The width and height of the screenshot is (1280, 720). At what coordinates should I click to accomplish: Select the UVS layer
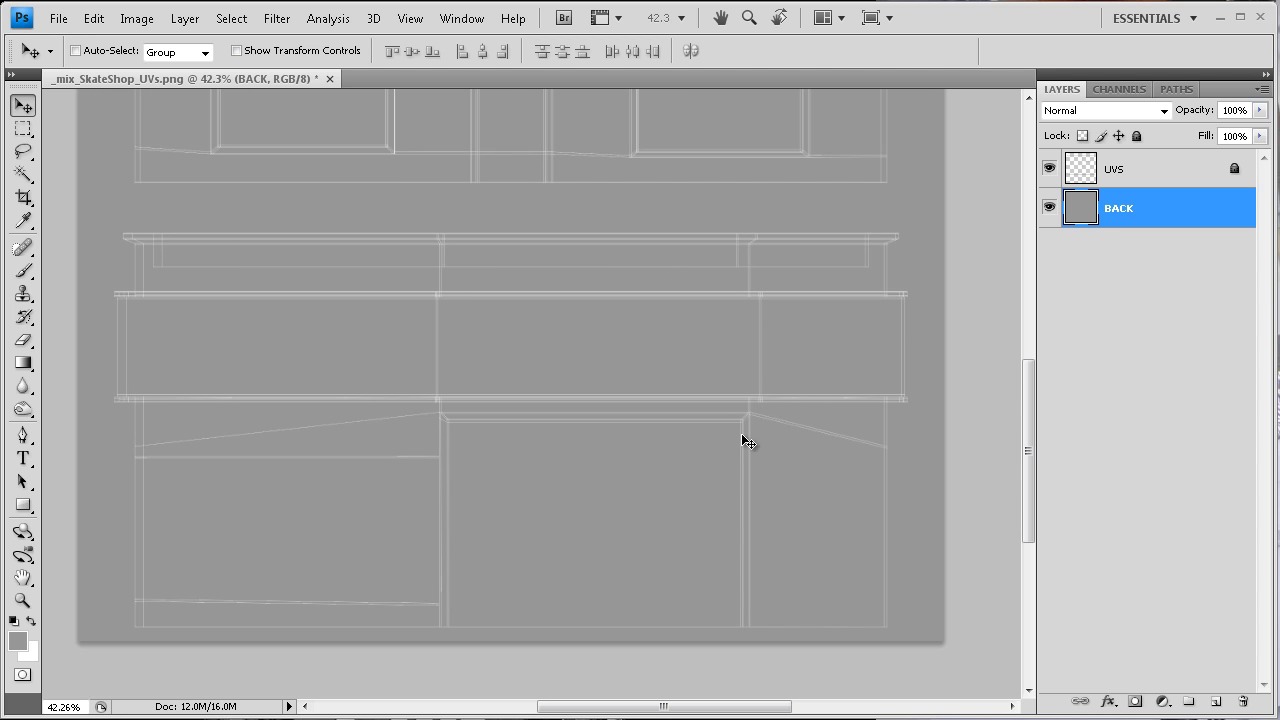[1158, 169]
